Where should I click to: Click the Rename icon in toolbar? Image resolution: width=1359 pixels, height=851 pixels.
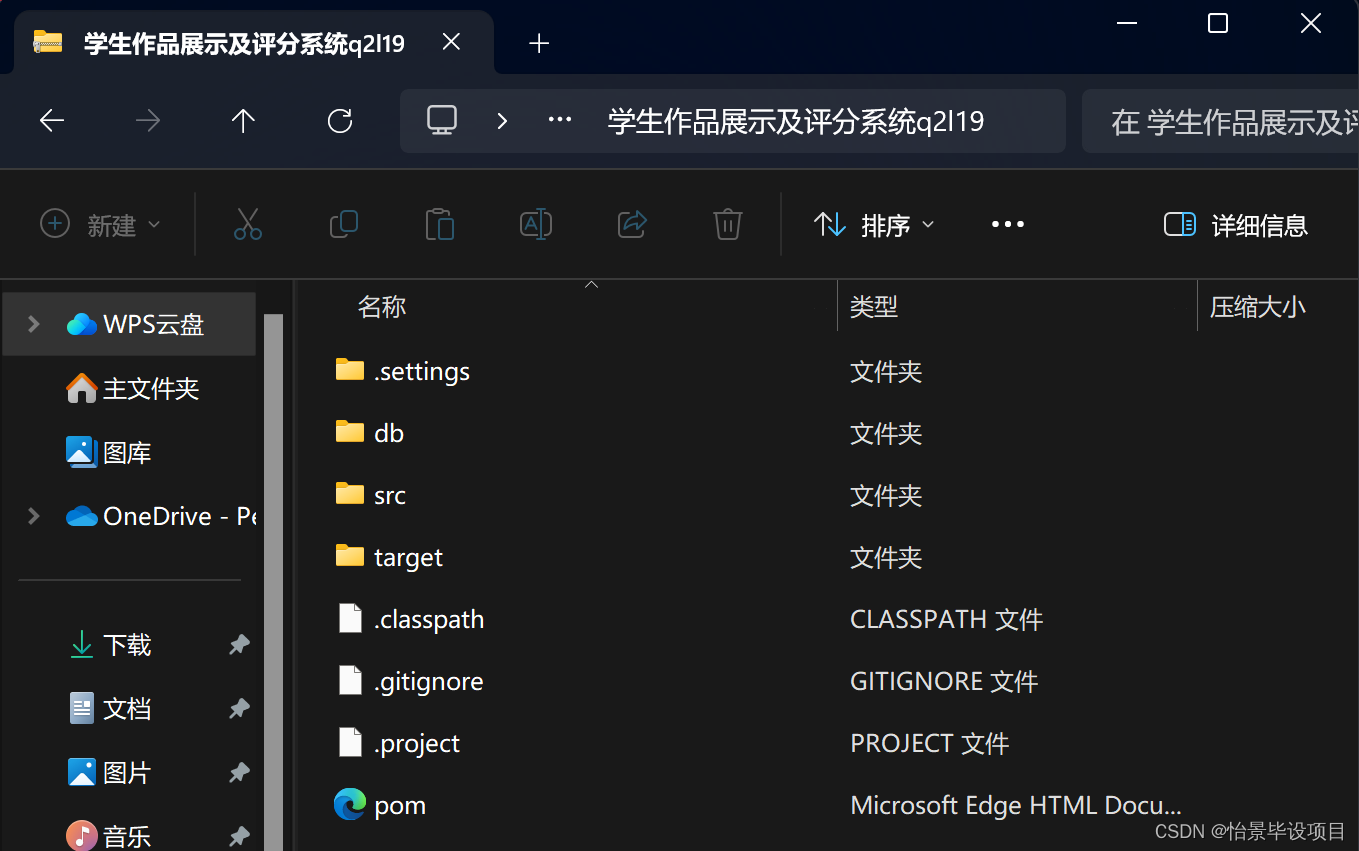pos(536,224)
